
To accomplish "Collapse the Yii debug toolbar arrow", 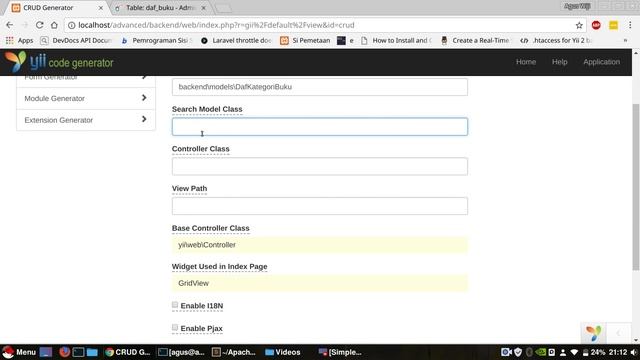I will click(618, 333).
